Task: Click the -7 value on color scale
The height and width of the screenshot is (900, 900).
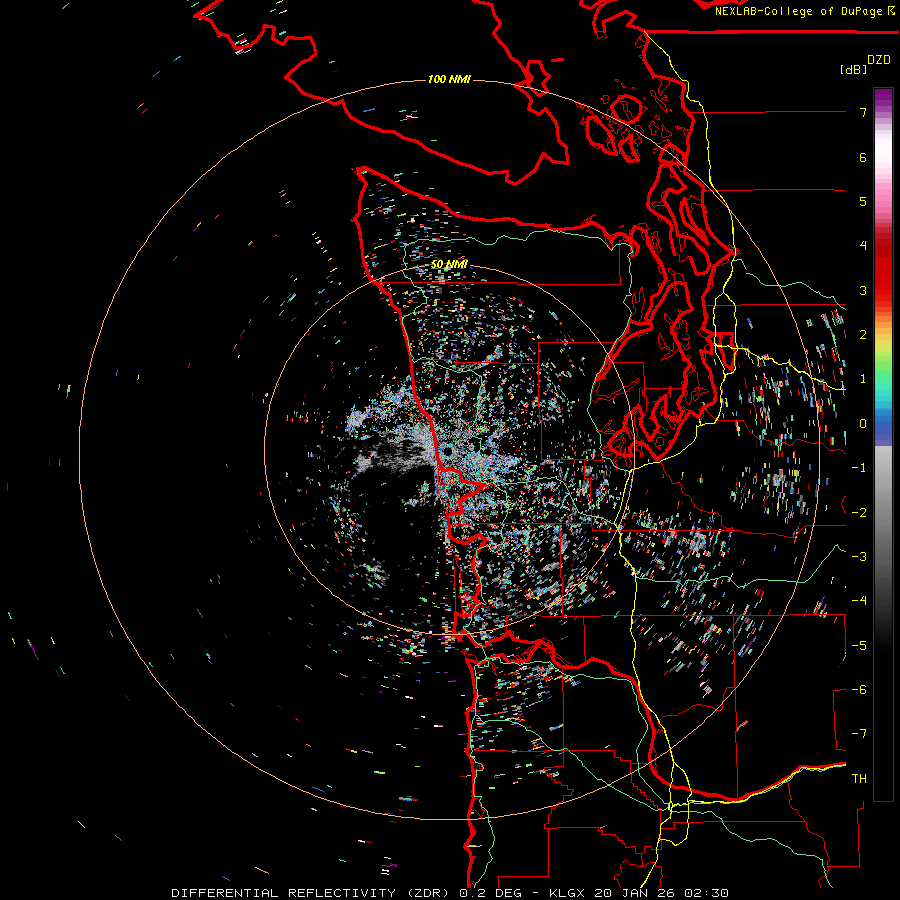Action: click(859, 734)
